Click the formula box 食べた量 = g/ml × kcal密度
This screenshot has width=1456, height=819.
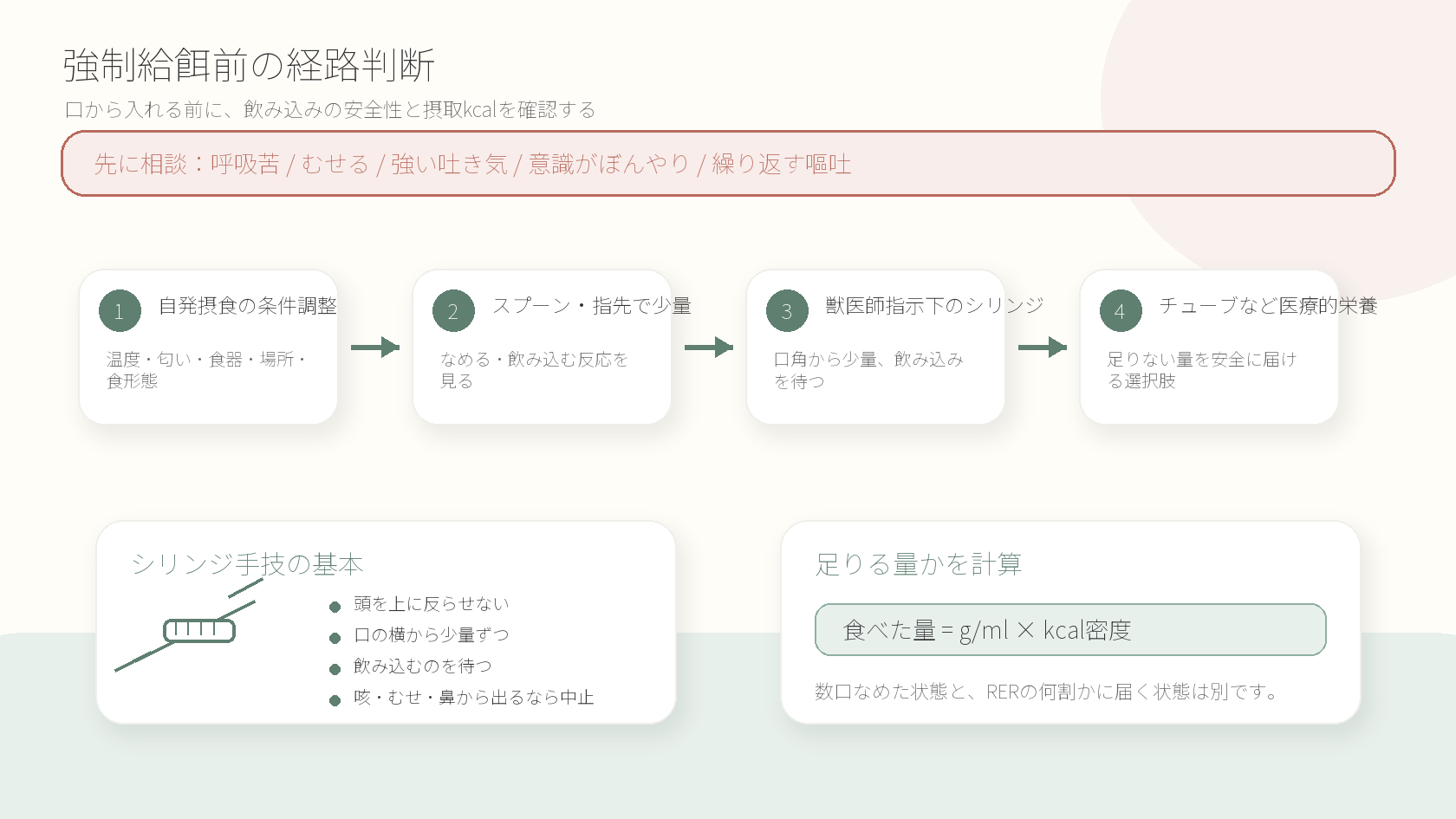tap(1070, 630)
